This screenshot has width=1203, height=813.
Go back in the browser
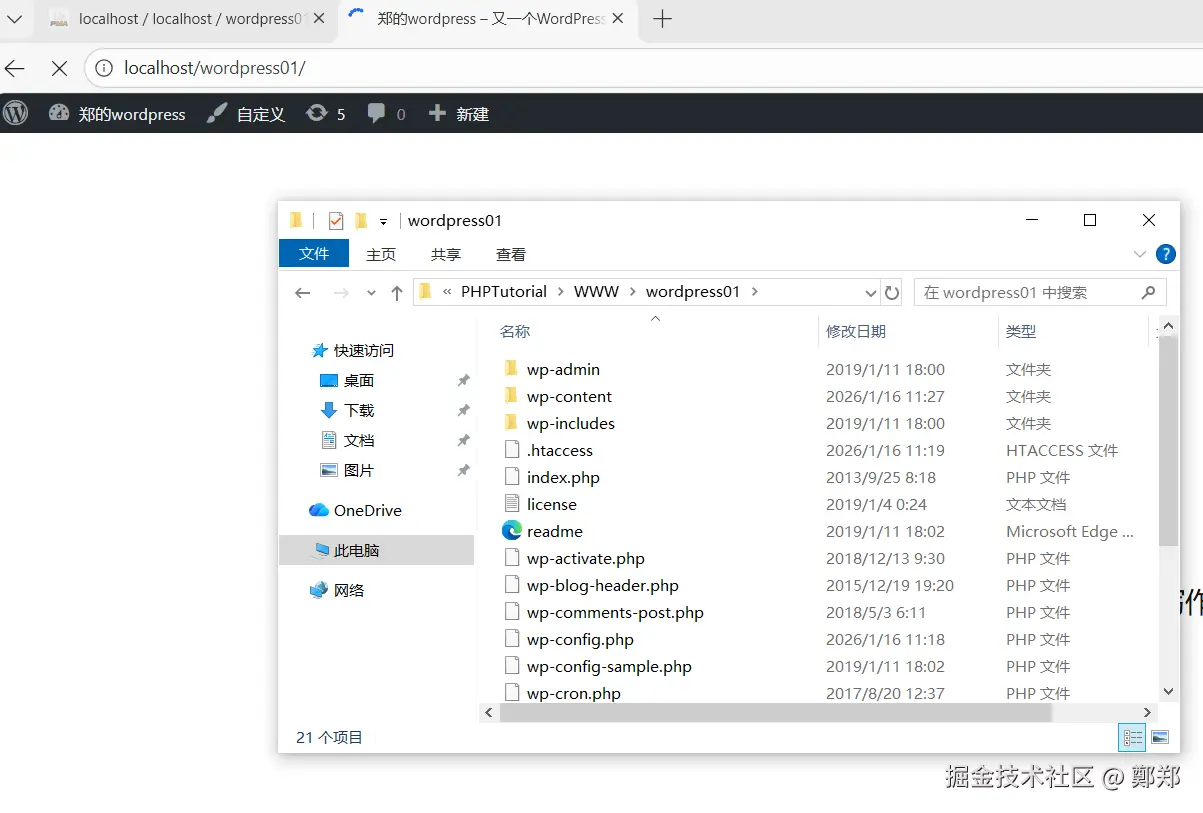(14, 68)
